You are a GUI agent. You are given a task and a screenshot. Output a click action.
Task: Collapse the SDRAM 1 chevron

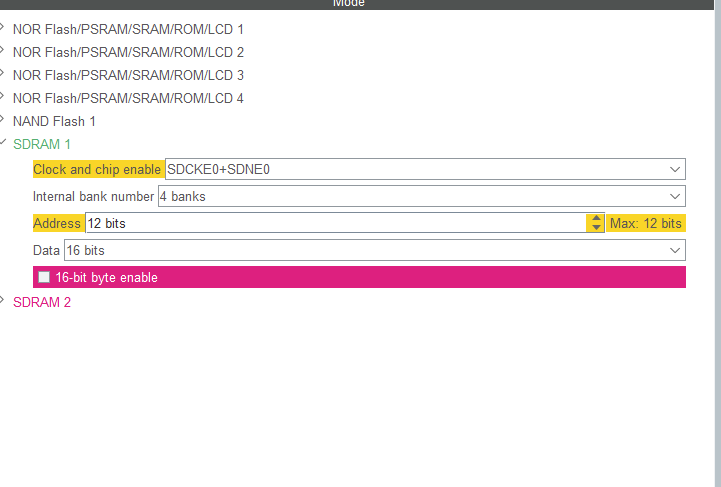pyautogui.click(x=2, y=142)
